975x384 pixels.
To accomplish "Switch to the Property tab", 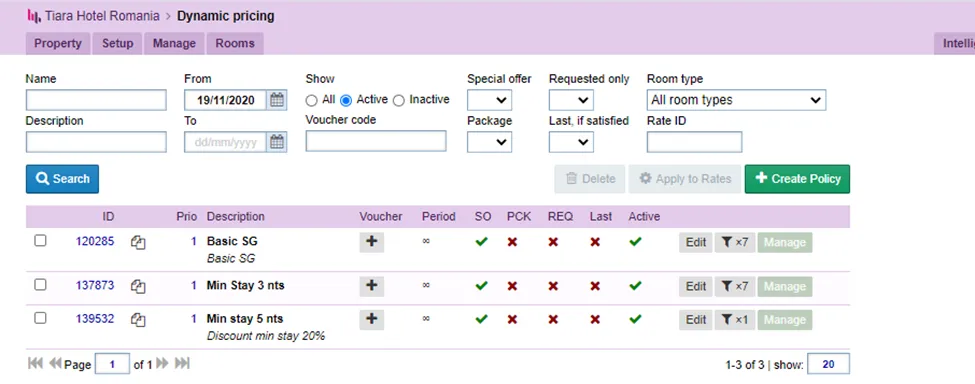I will [x=58, y=43].
